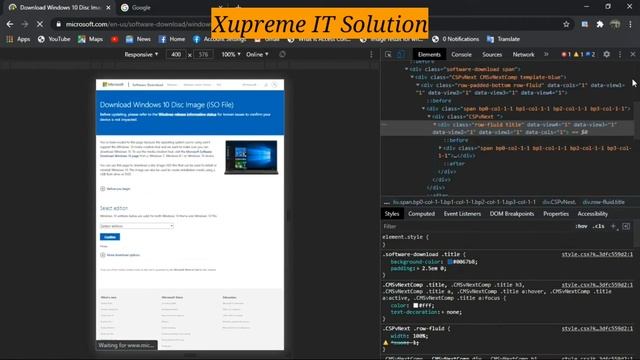Open the Chrome three-dot menu
640x360 pixels.
(x=630, y=24)
